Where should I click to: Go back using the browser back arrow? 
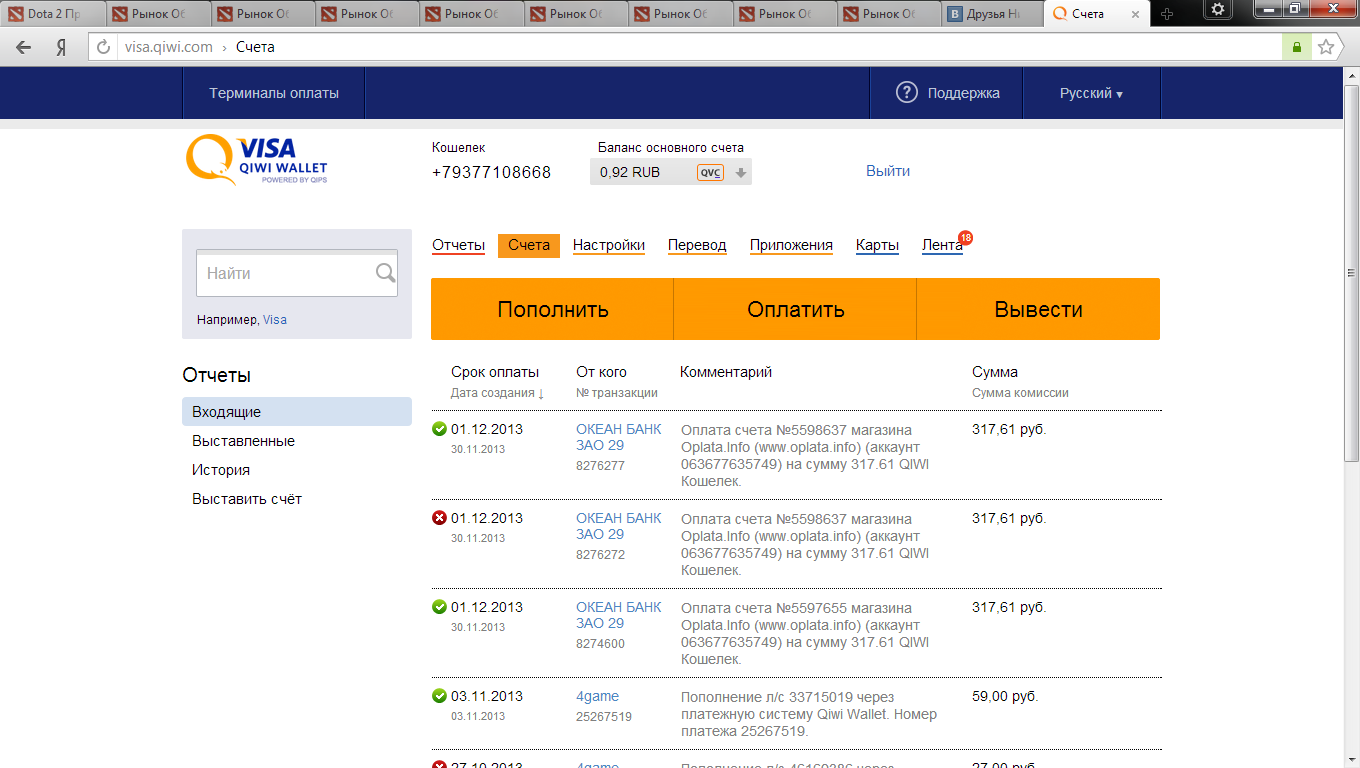point(24,47)
